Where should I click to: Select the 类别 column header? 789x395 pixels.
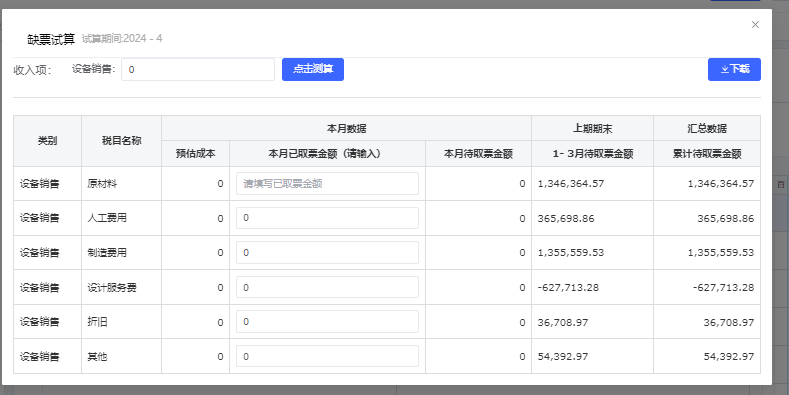[47, 141]
